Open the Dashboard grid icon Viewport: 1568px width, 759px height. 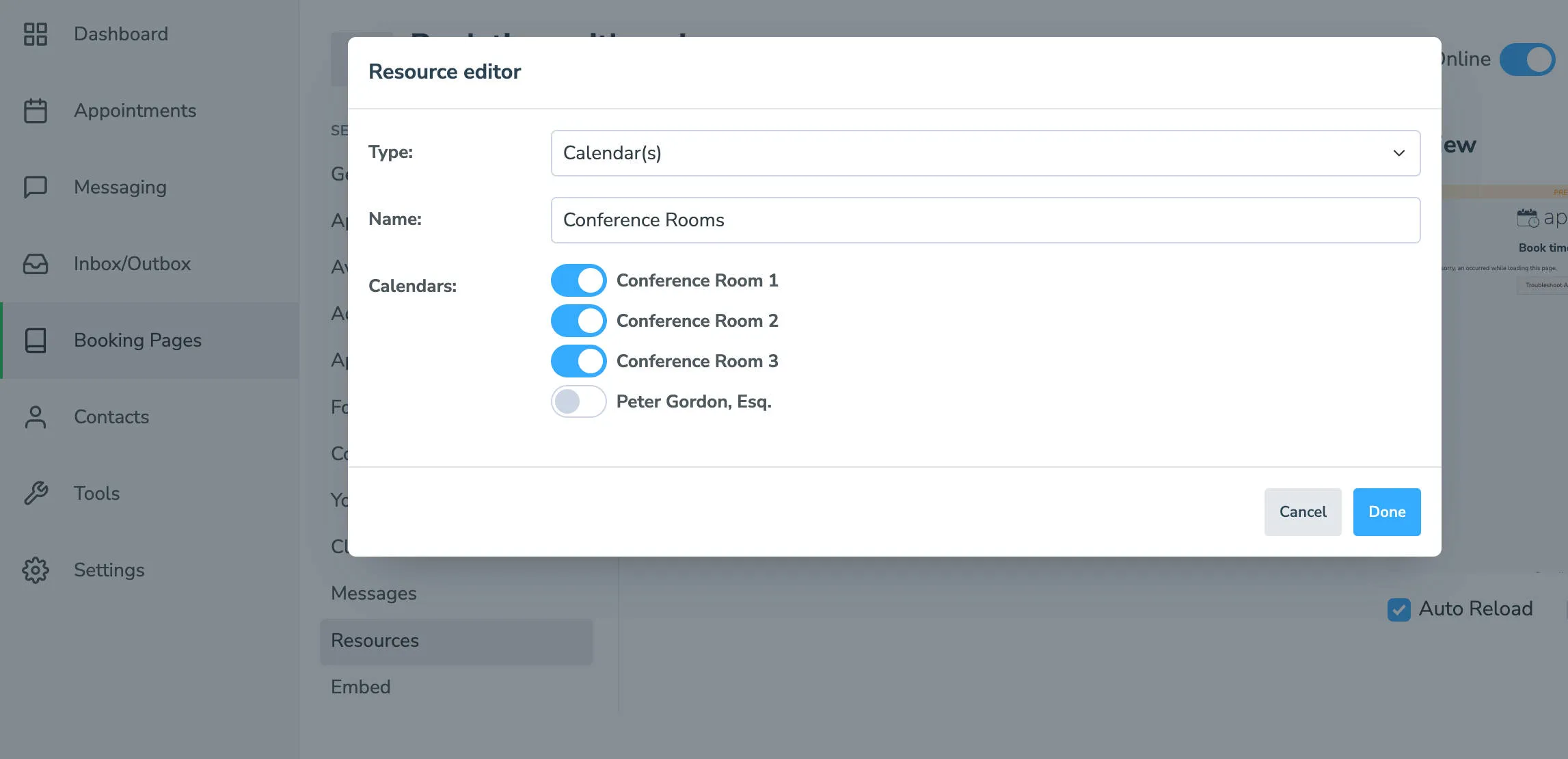coord(36,34)
